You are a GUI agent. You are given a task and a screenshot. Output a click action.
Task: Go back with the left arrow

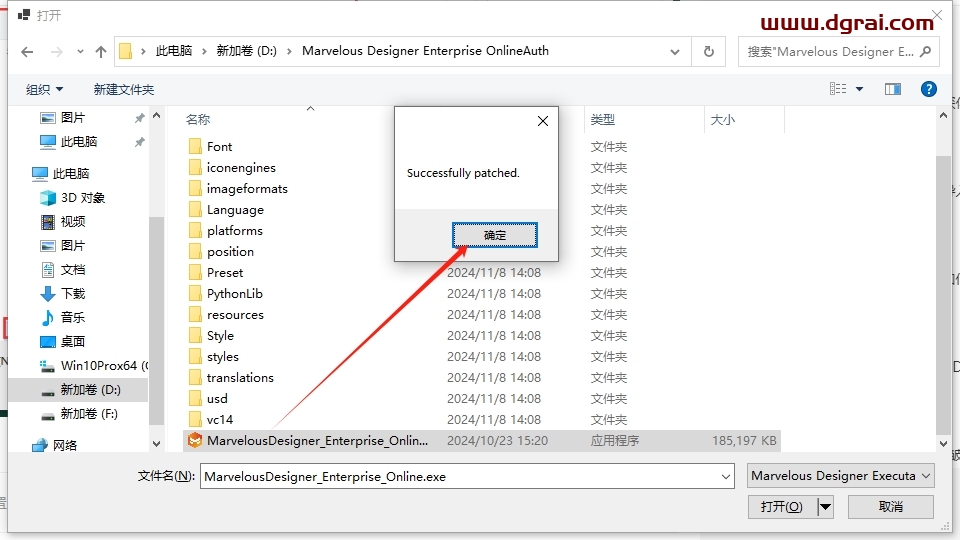pyautogui.click(x=27, y=52)
